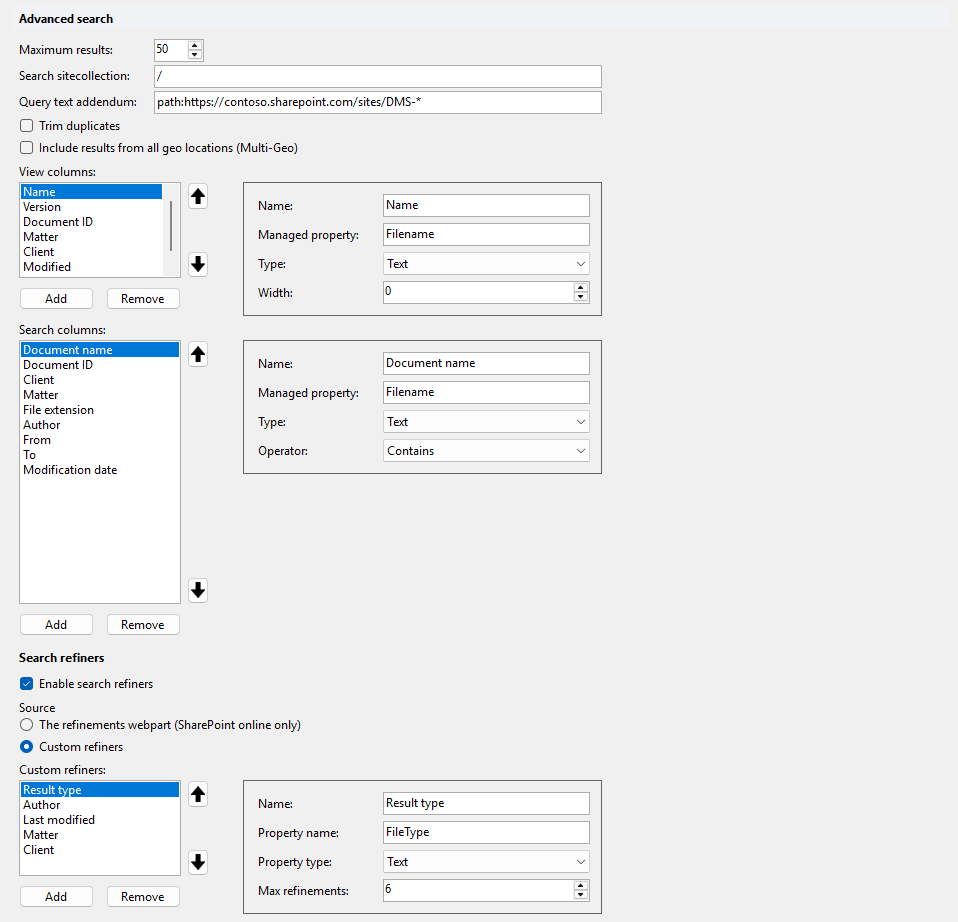Select Document name in Search columns
Screen dimensions: 958x922
100,350
